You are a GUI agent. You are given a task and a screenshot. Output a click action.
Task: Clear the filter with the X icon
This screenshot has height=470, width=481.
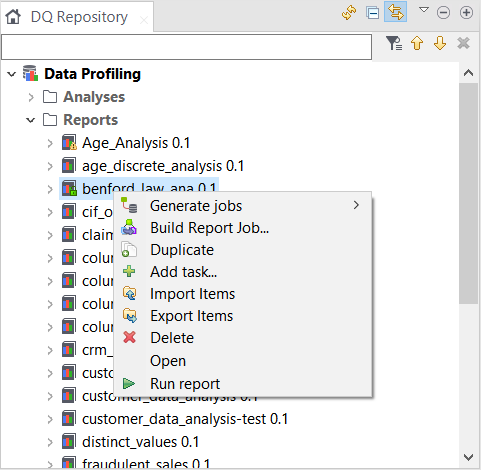(463, 43)
